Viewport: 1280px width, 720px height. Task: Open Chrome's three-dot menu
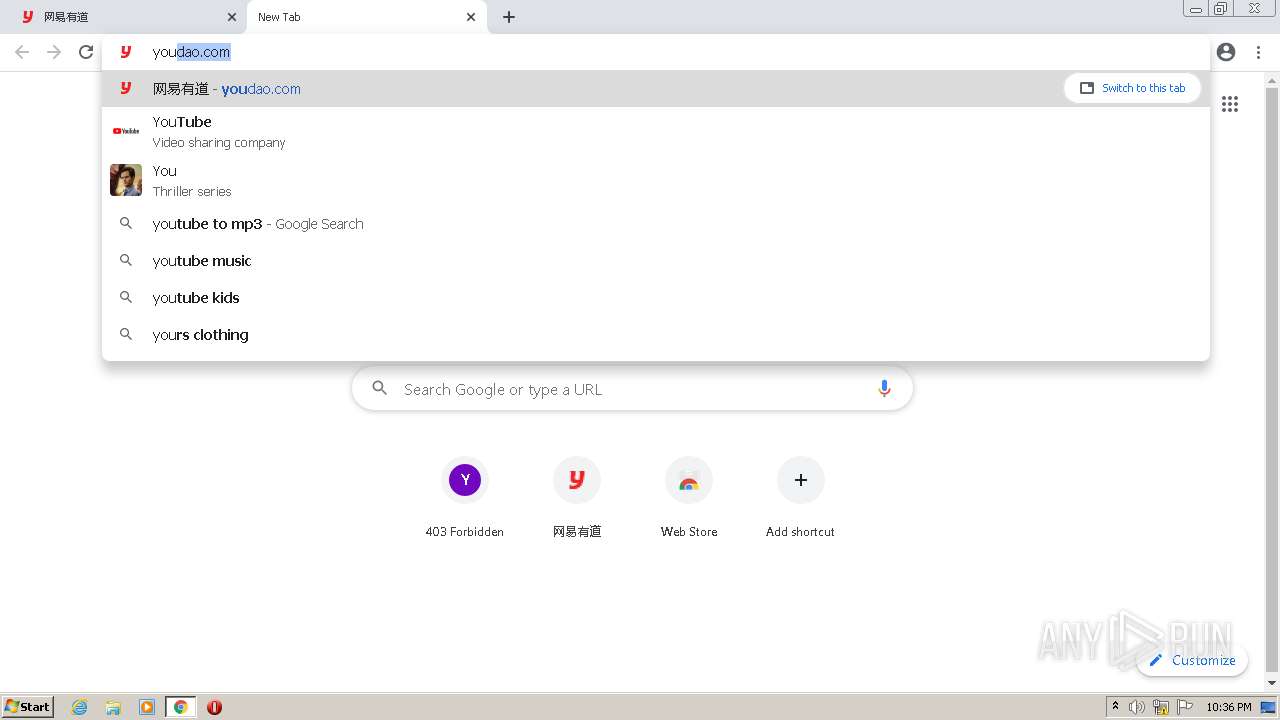tap(1258, 52)
